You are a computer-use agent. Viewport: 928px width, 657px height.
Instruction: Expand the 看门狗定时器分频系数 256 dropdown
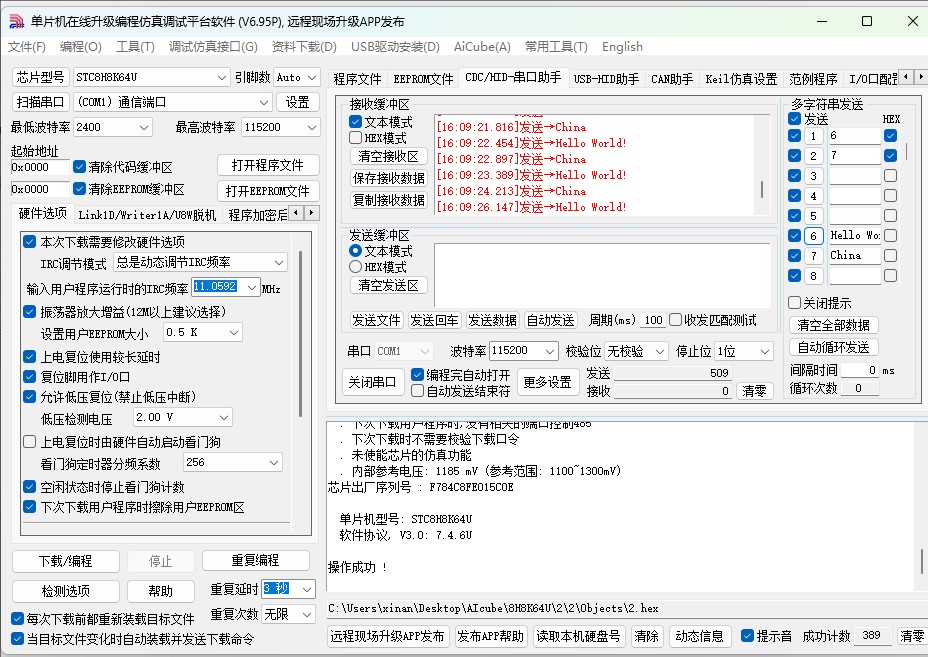(274, 462)
